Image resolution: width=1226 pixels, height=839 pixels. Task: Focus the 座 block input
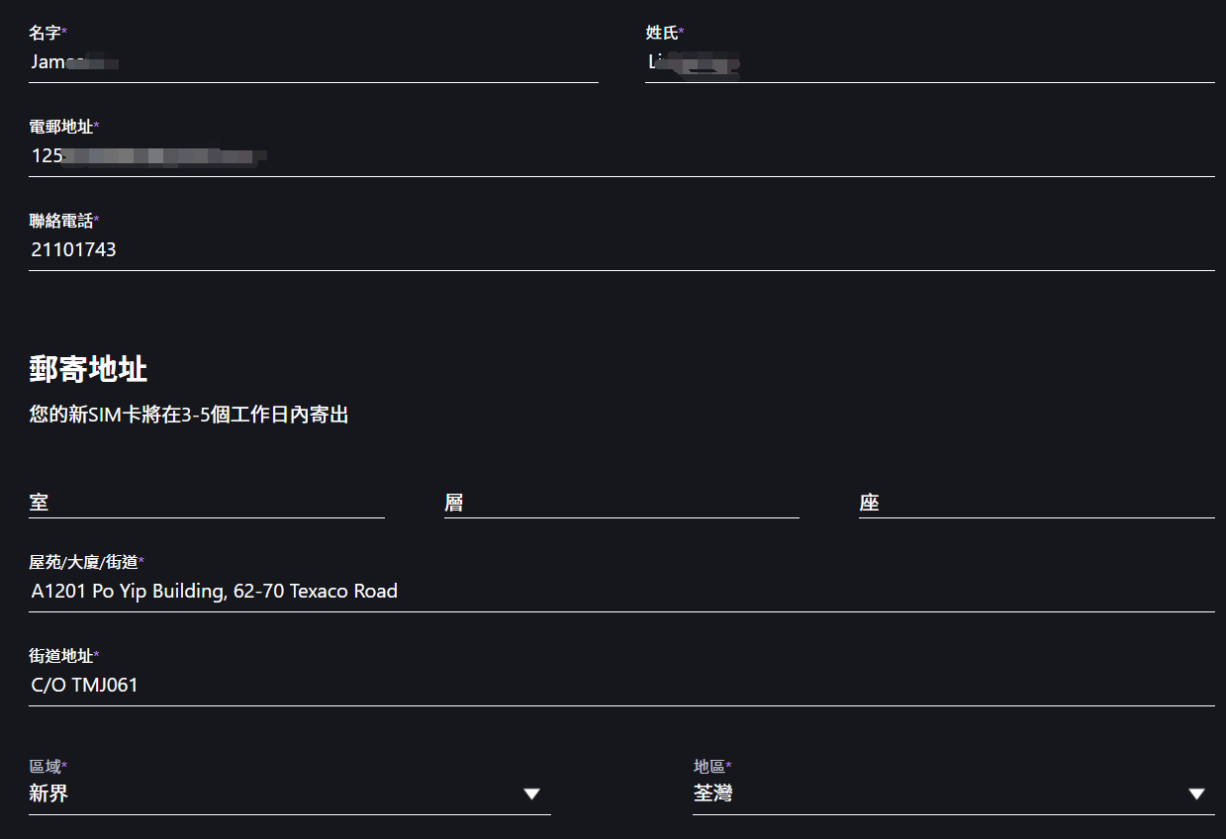1037,503
